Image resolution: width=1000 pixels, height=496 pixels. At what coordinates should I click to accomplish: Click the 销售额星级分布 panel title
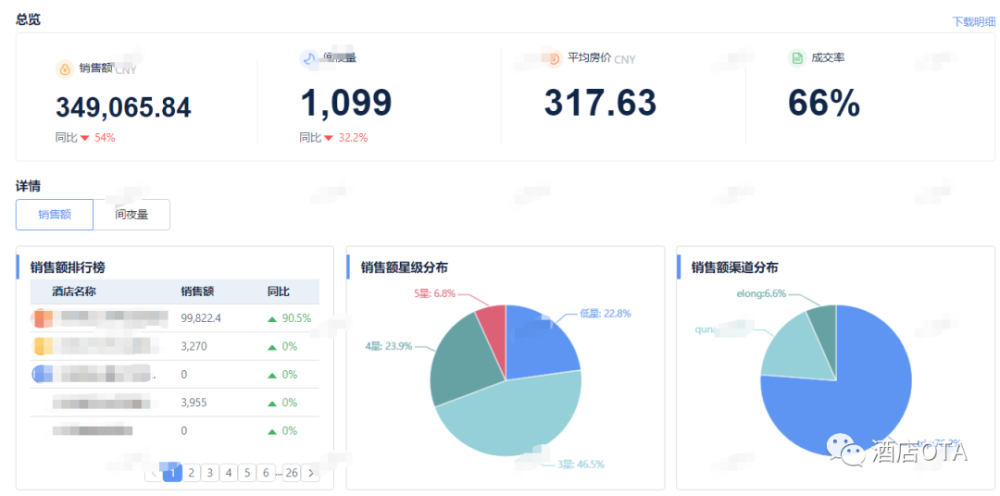(404, 266)
